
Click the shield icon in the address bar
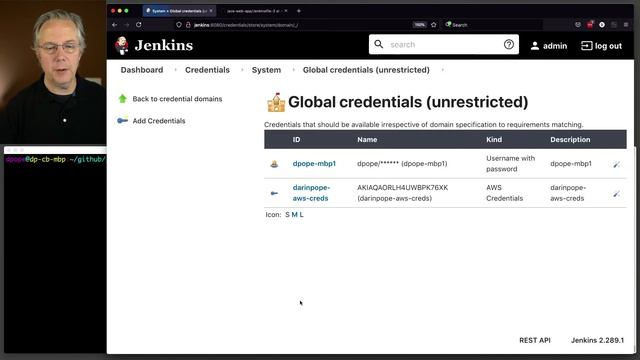click(x=179, y=25)
